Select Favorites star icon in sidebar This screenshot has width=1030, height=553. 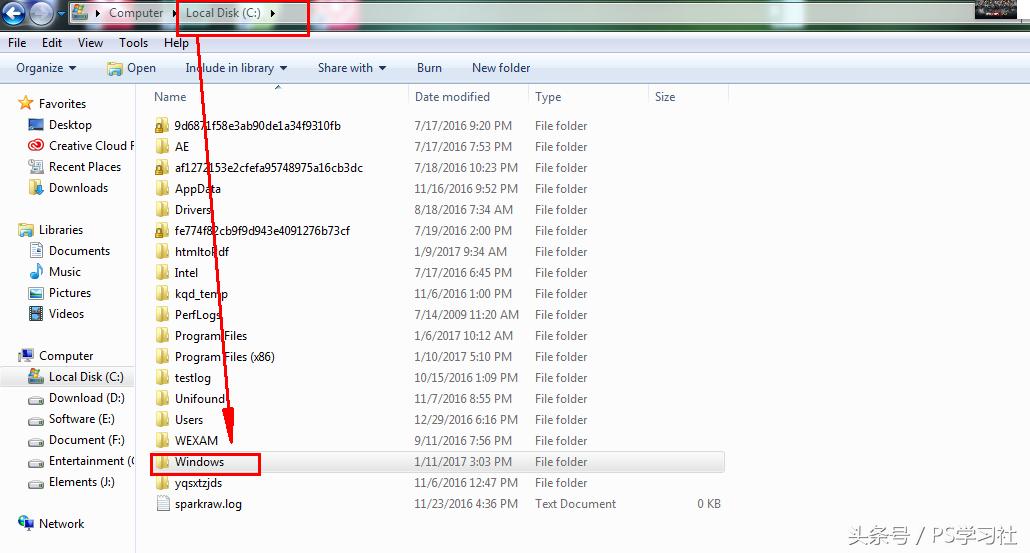[x=26, y=102]
